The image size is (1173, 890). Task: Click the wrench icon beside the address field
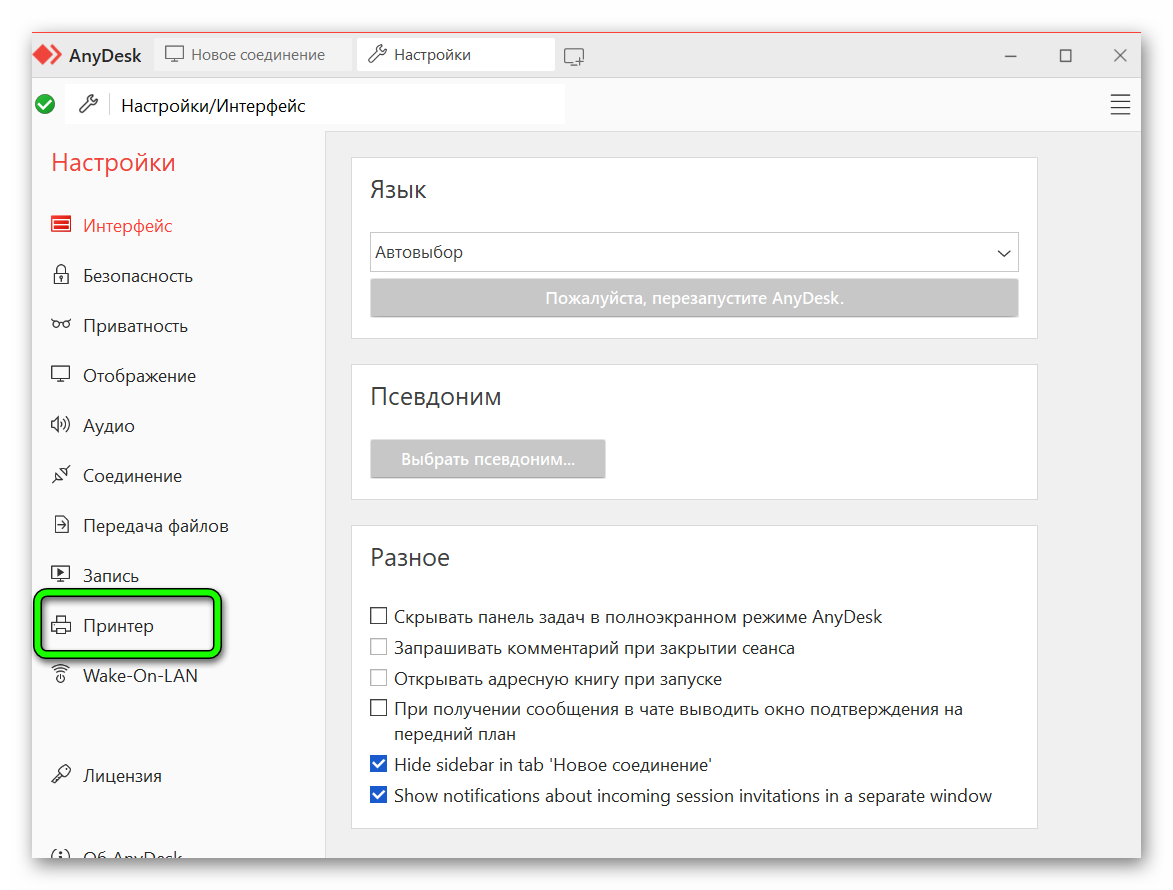click(88, 104)
